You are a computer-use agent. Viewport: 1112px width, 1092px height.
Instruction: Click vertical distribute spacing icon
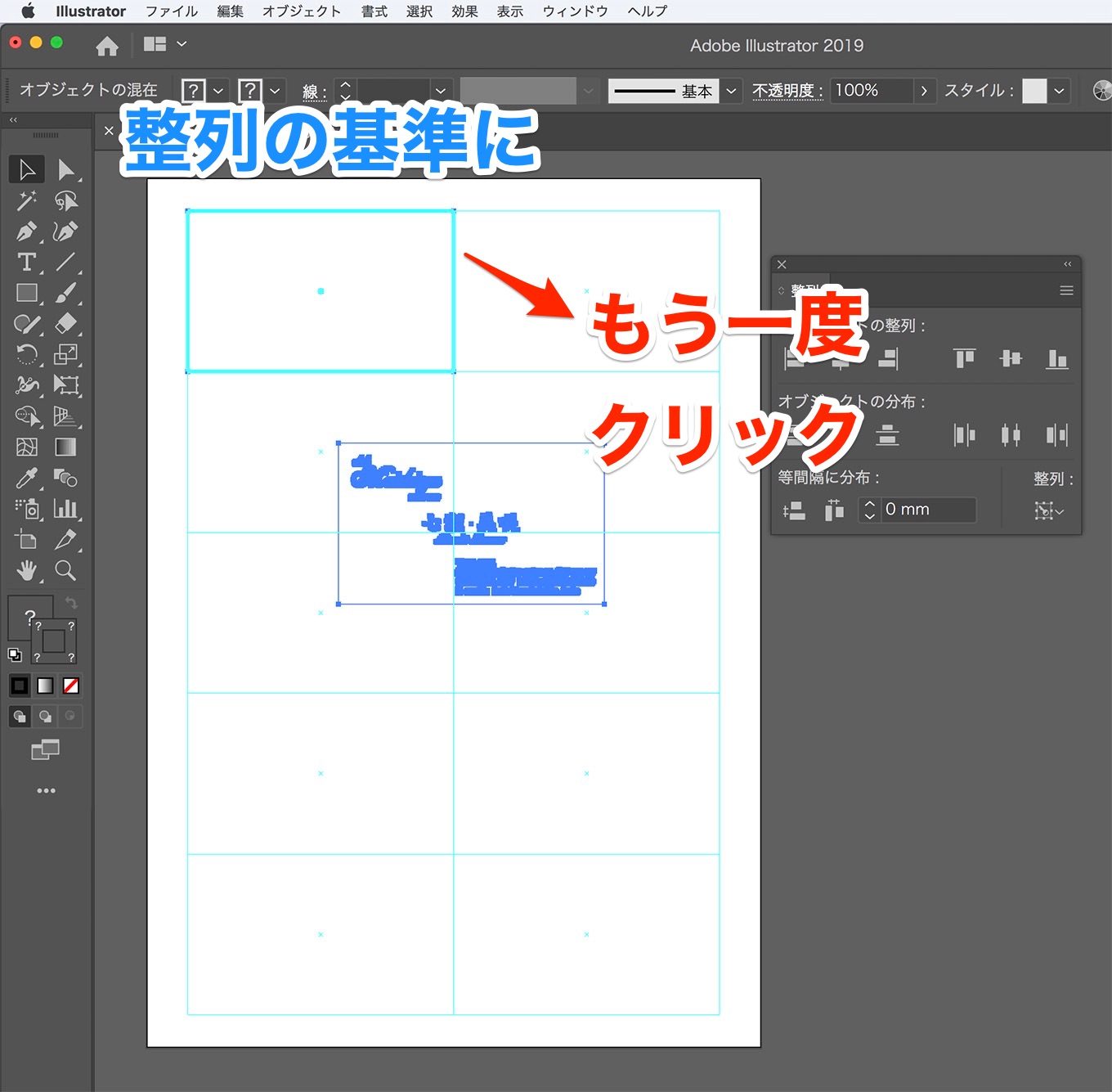(794, 510)
